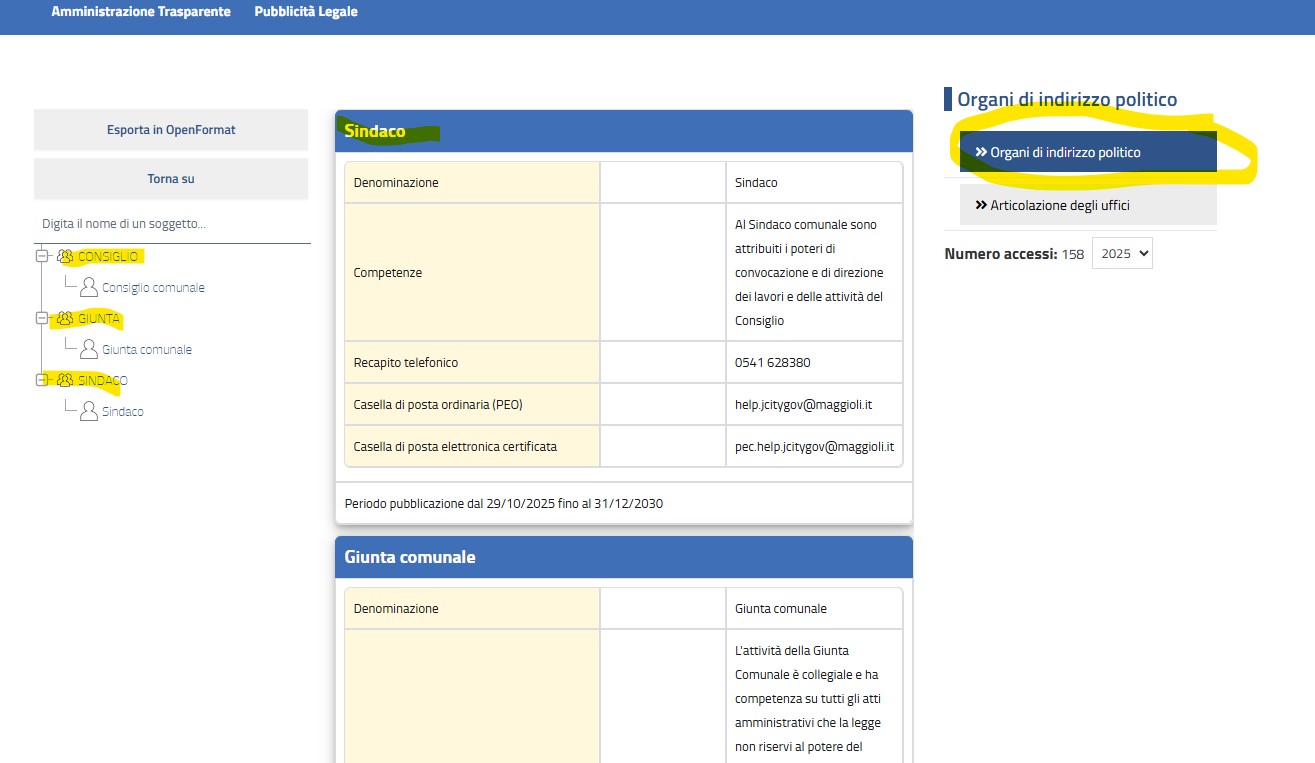Click the person icon for Consiglio comunale
1315x763 pixels.
point(89,288)
